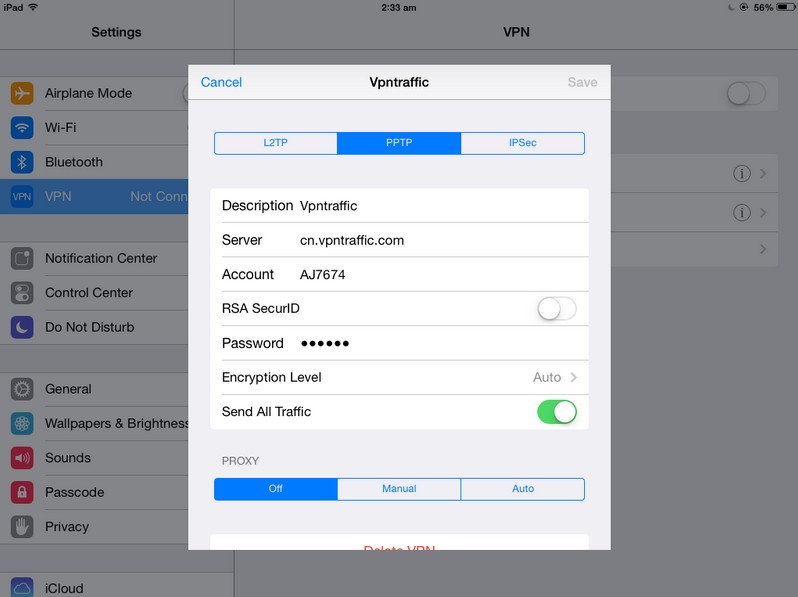Select Auto proxy option
Viewport: 798px width, 597px height.
(523, 489)
